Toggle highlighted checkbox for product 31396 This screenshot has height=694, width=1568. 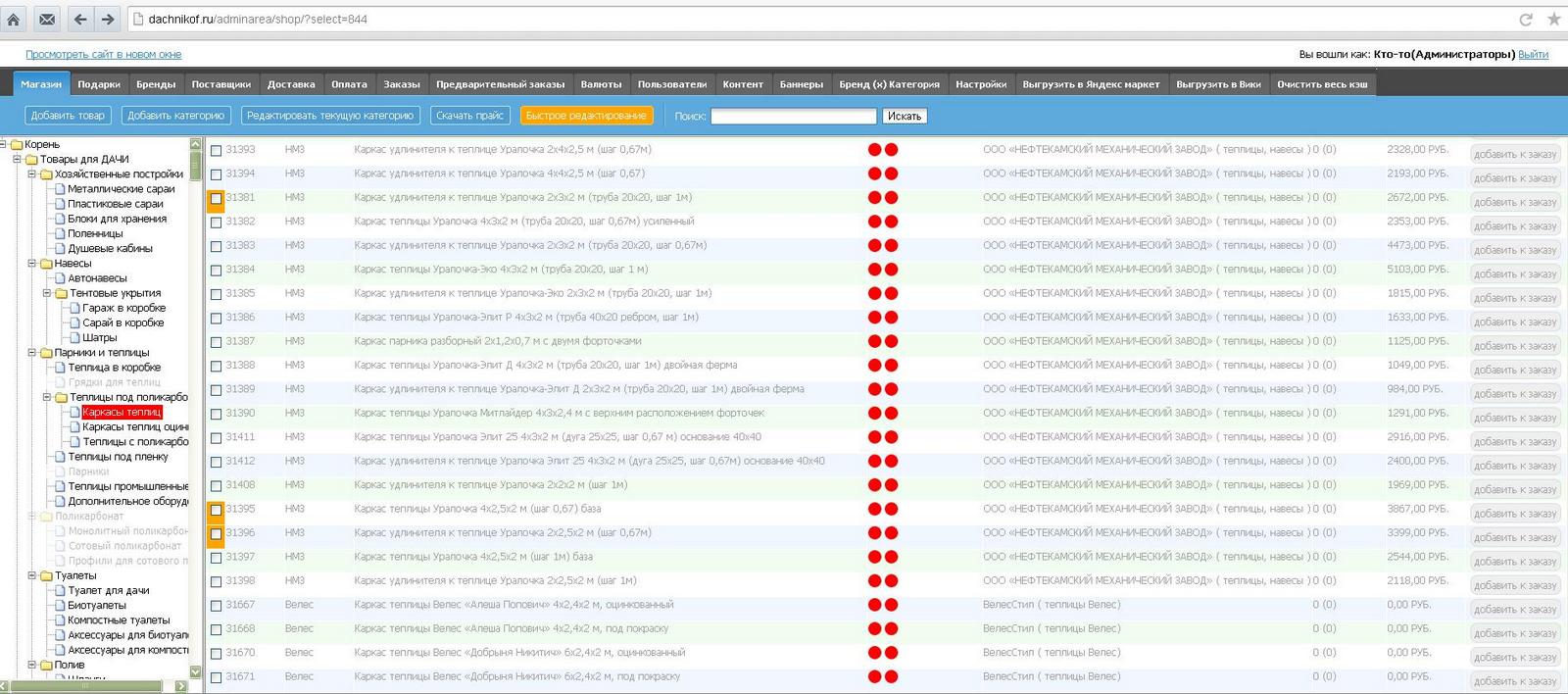click(x=216, y=534)
